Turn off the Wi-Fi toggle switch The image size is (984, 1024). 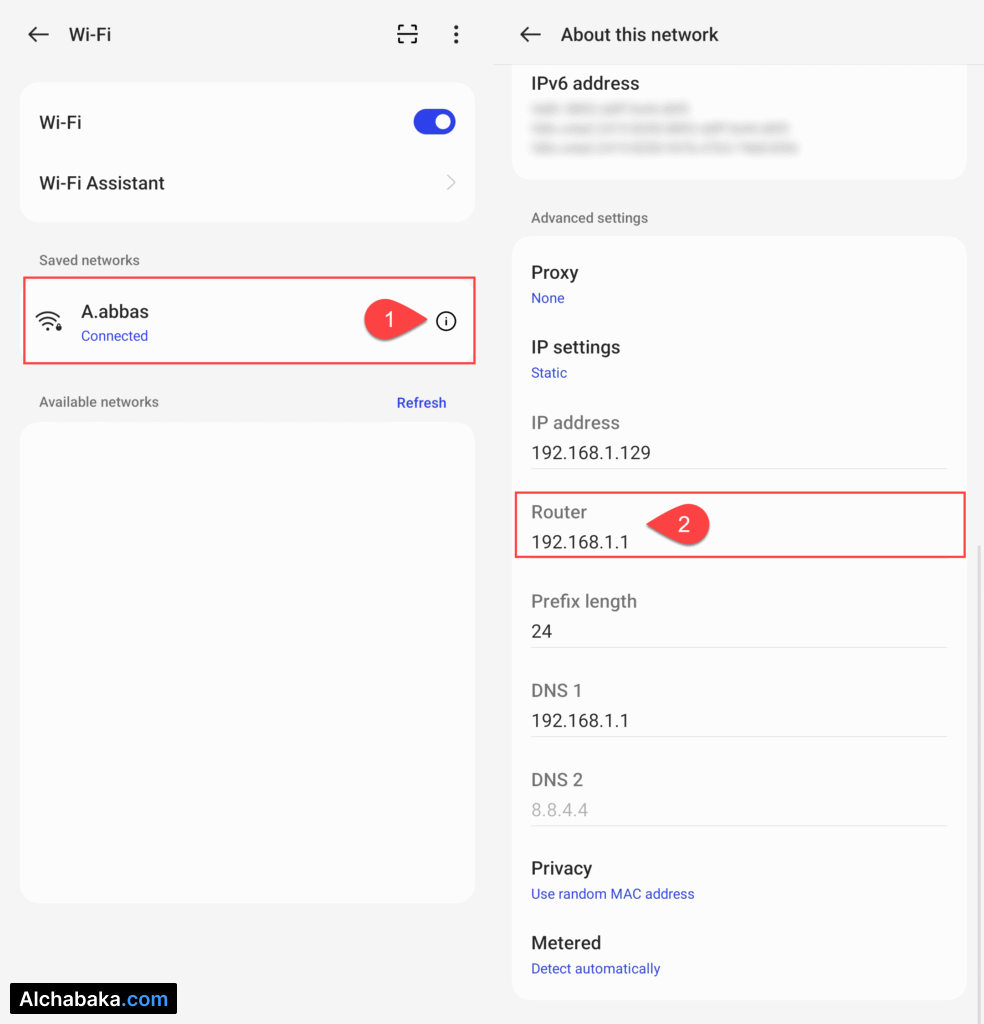point(434,122)
